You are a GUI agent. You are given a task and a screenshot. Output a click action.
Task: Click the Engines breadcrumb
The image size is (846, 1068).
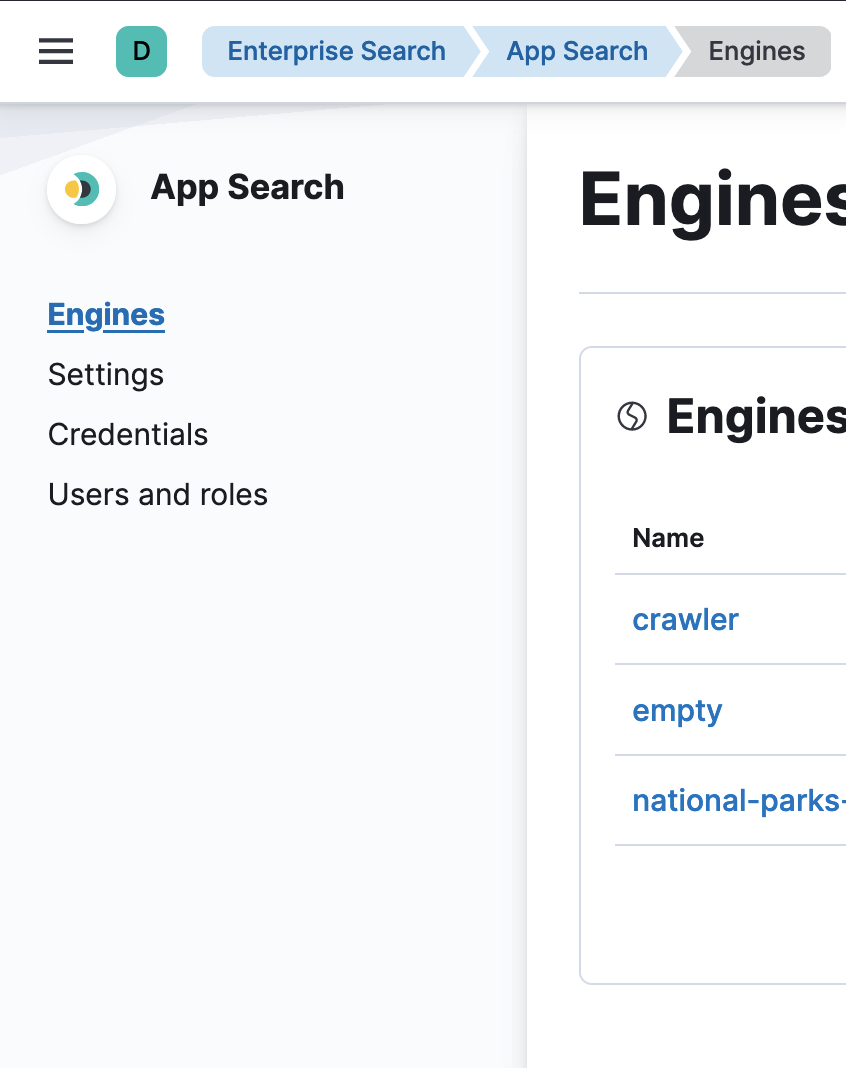[x=756, y=51]
